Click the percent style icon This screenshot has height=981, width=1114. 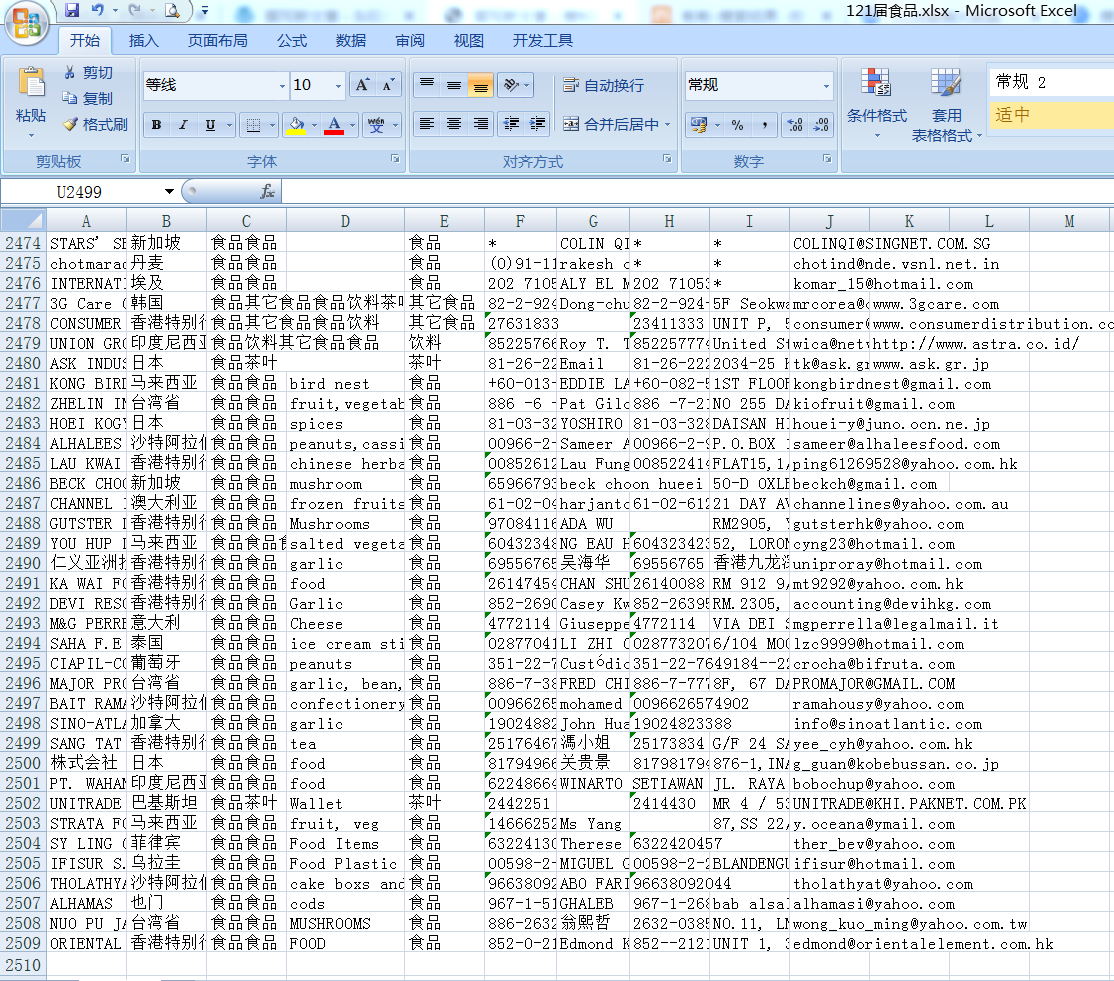point(737,125)
